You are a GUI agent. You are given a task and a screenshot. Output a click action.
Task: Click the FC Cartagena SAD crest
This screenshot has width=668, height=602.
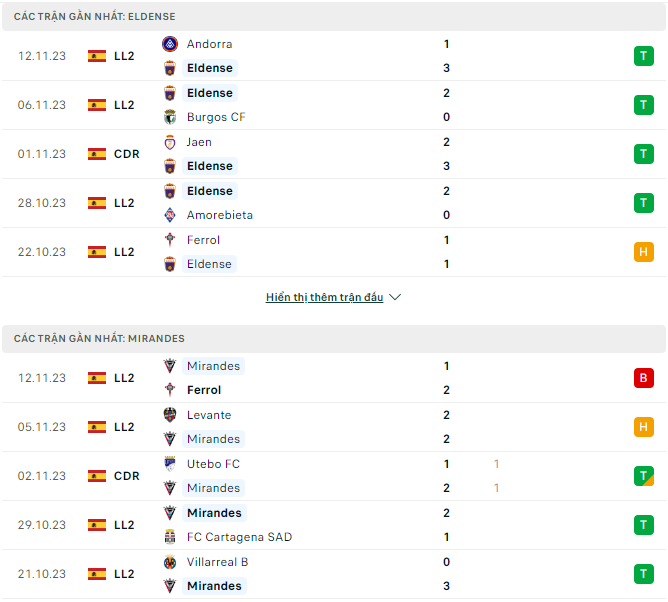pyautogui.click(x=170, y=537)
